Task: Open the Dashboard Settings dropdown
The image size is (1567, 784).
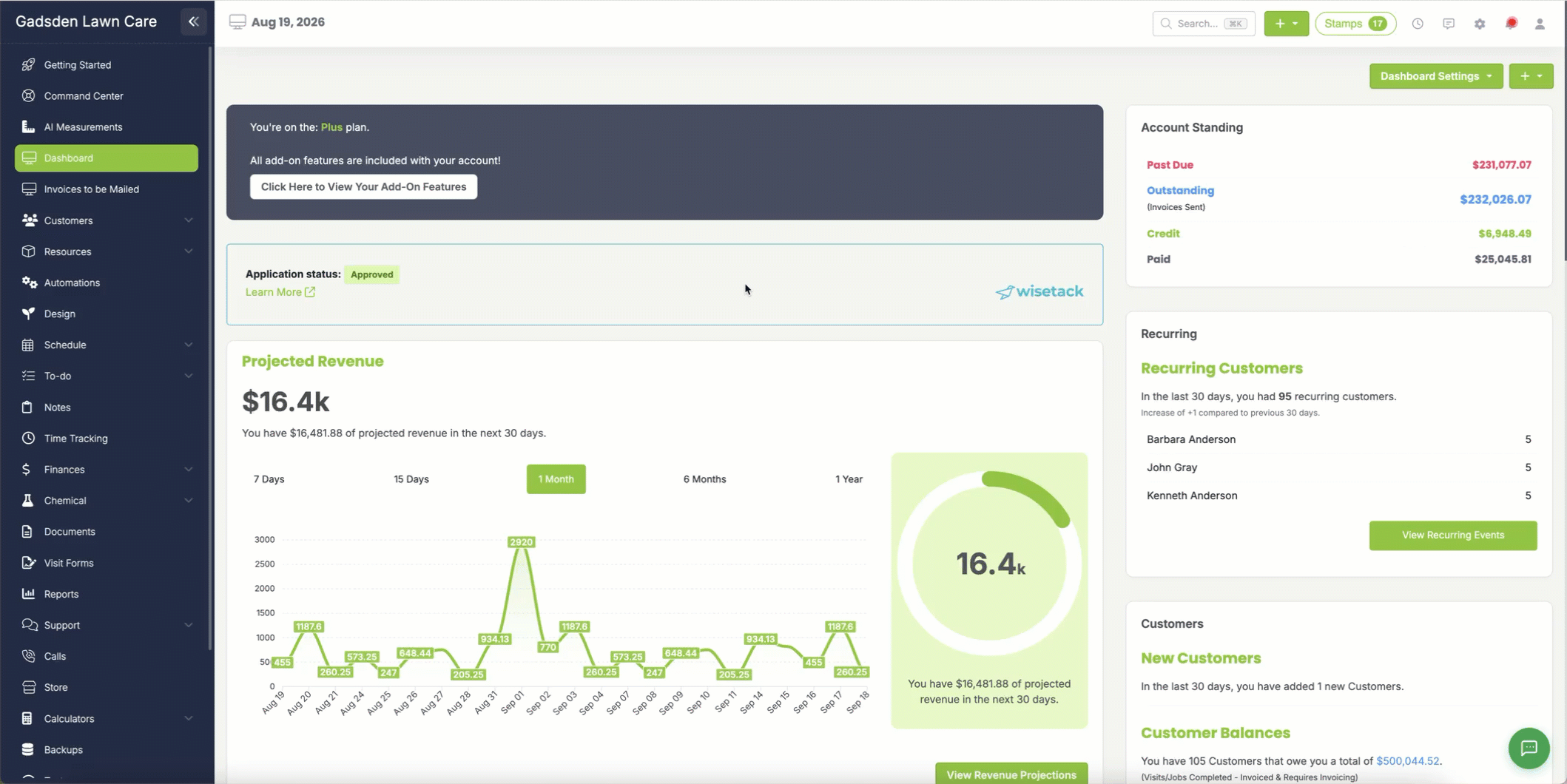Action: 1435,76
